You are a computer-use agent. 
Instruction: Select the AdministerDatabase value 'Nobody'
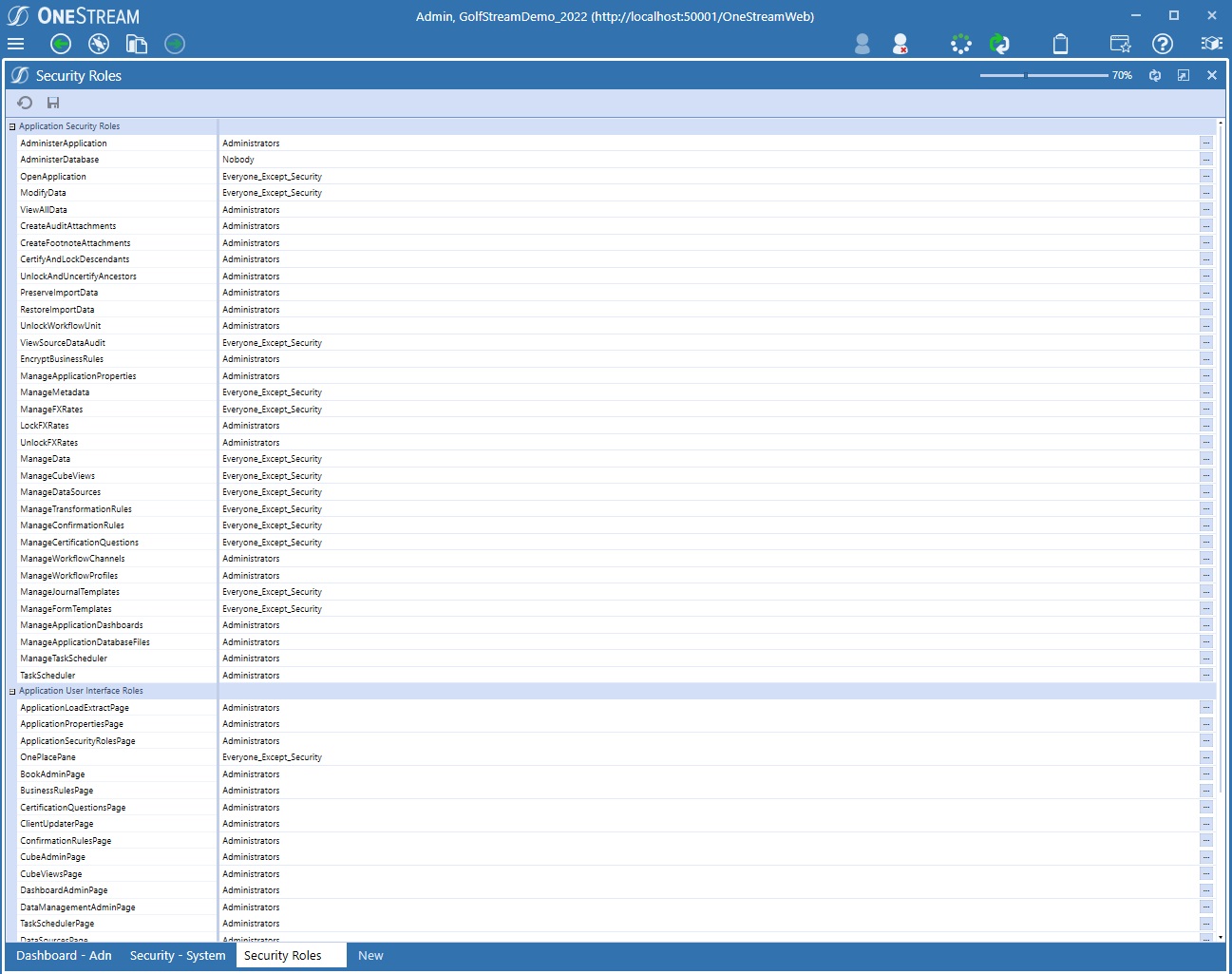(x=238, y=160)
